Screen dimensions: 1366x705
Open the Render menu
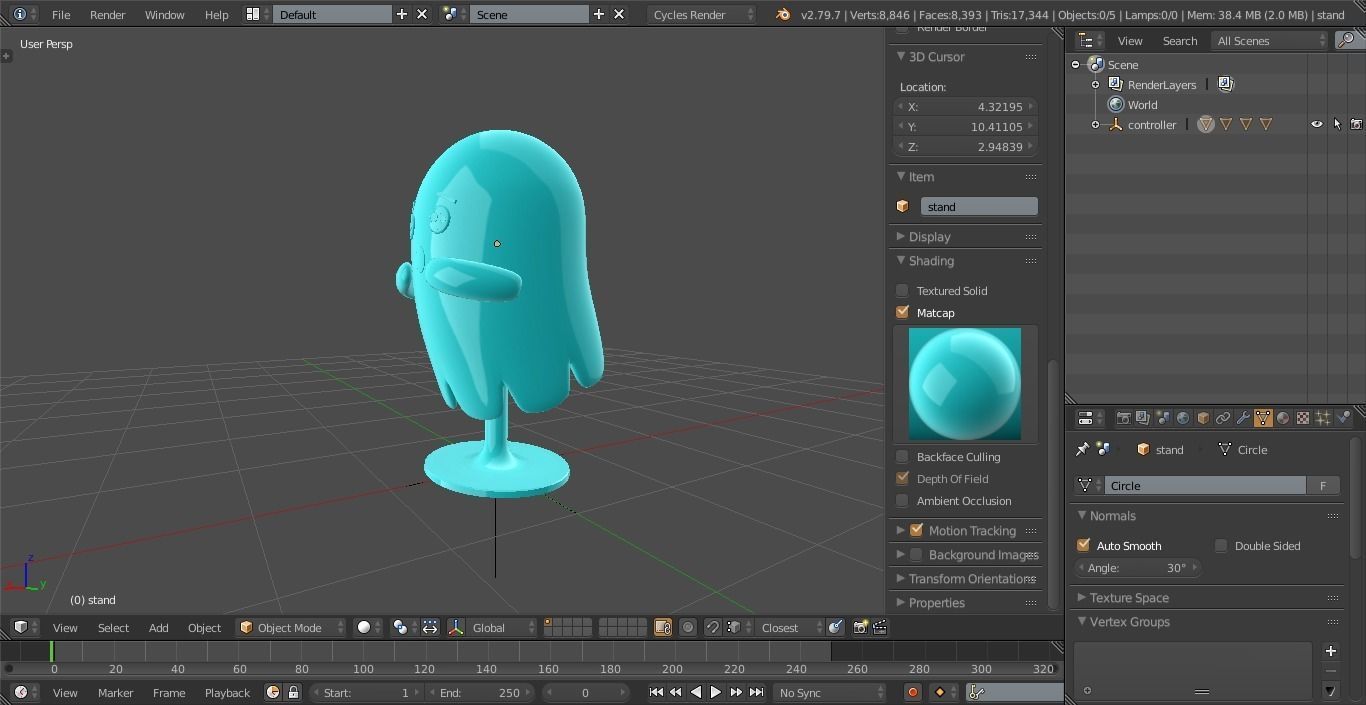(108, 14)
